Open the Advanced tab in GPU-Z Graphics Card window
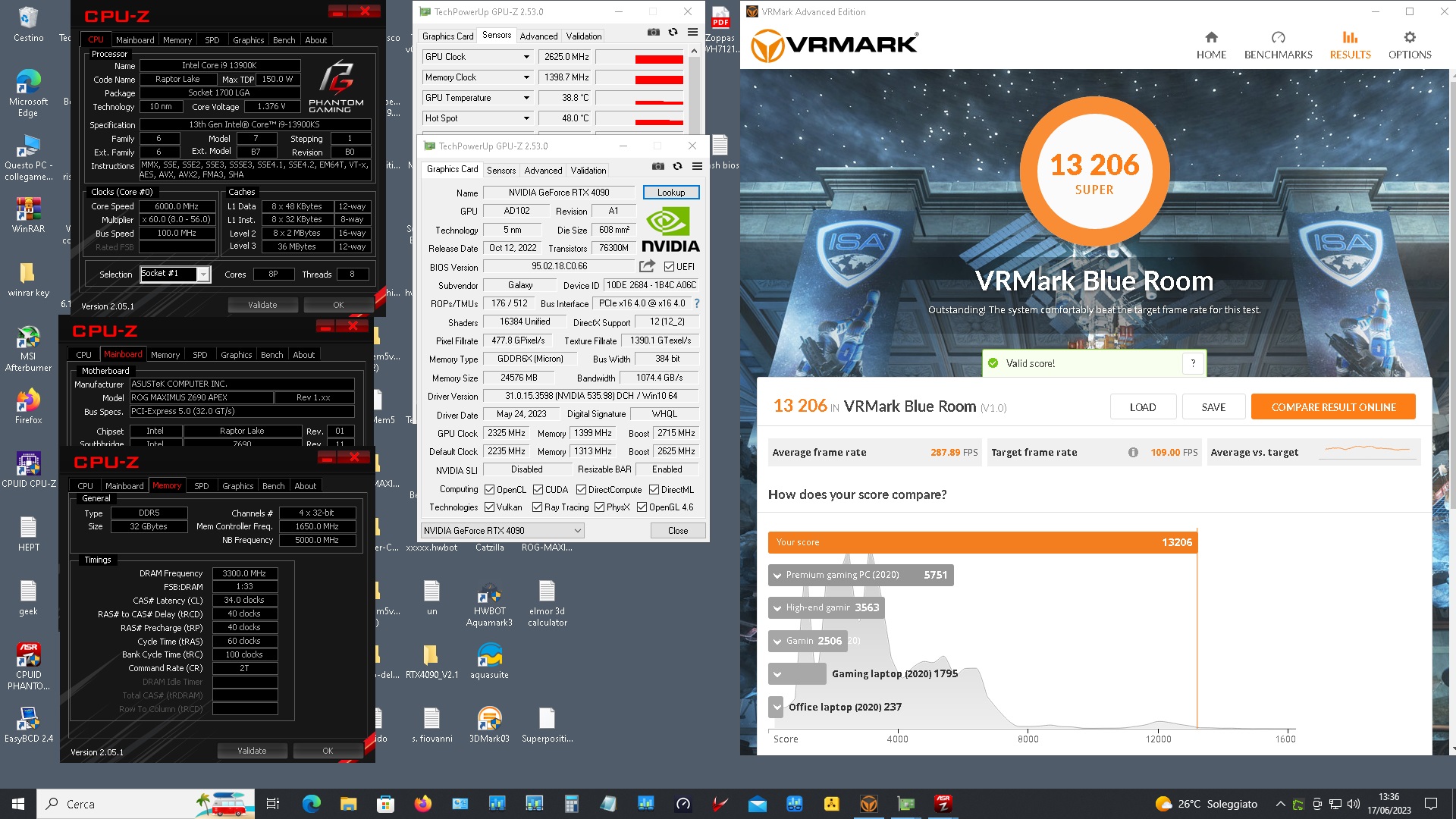The height and width of the screenshot is (819, 1456). (543, 171)
